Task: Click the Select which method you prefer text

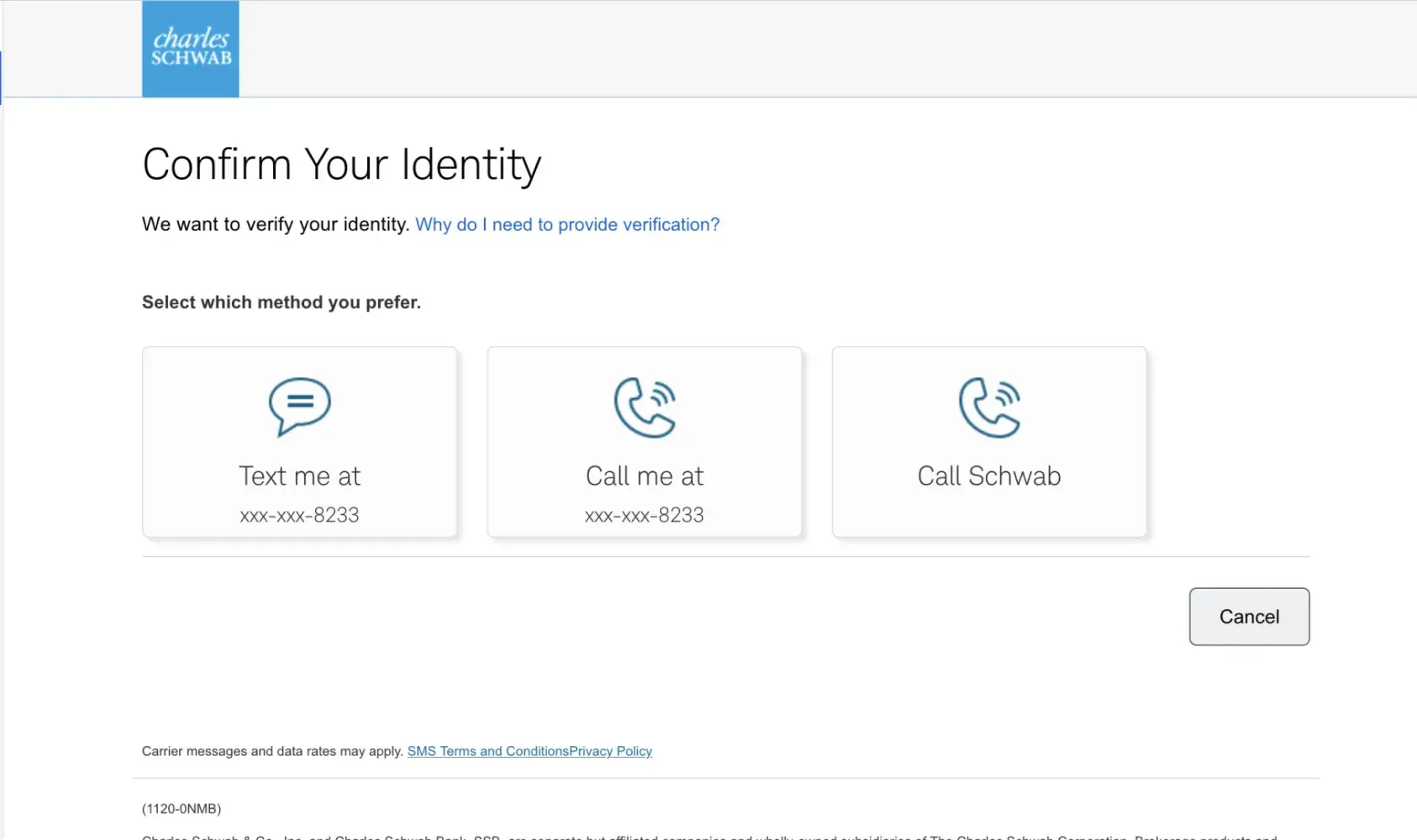Action: tap(282, 302)
